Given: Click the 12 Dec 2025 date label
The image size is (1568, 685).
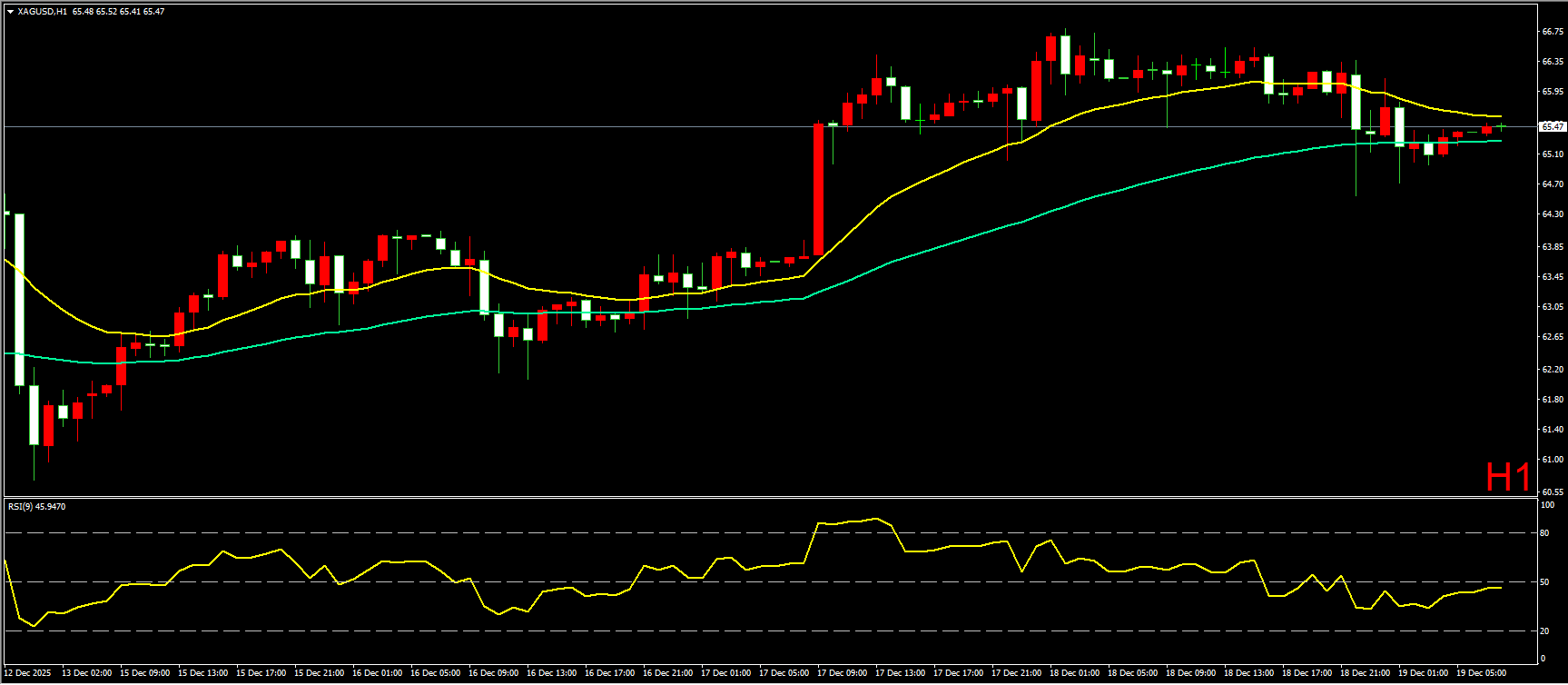Looking at the screenshot, I should (x=28, y=673).
